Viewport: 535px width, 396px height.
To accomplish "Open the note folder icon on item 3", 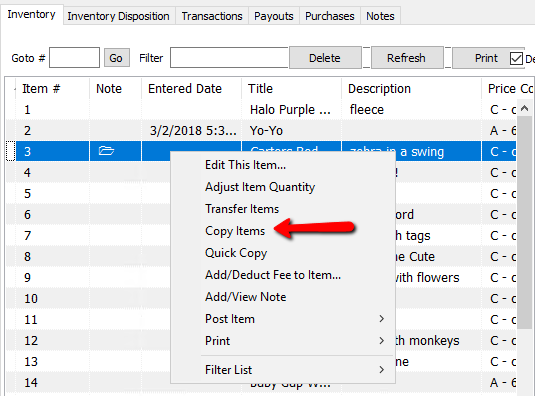I will 106,151.
